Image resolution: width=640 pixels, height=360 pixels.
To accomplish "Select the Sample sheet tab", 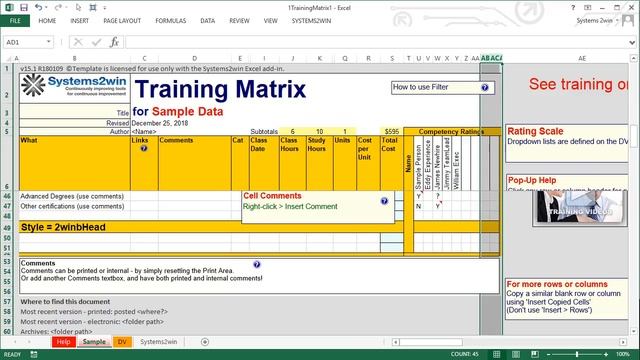I will (94, 342).
